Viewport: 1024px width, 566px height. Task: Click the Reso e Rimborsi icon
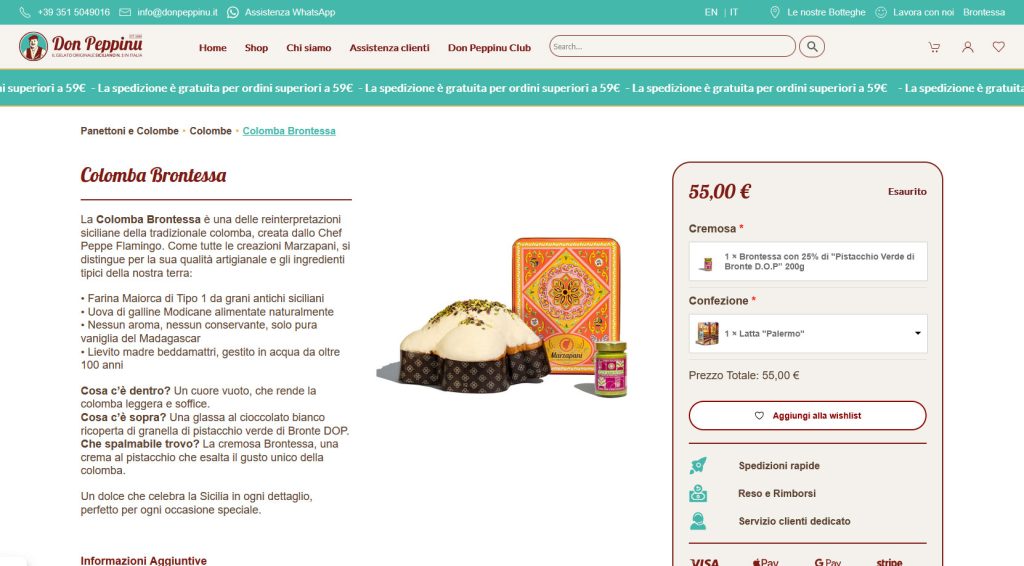698,494
